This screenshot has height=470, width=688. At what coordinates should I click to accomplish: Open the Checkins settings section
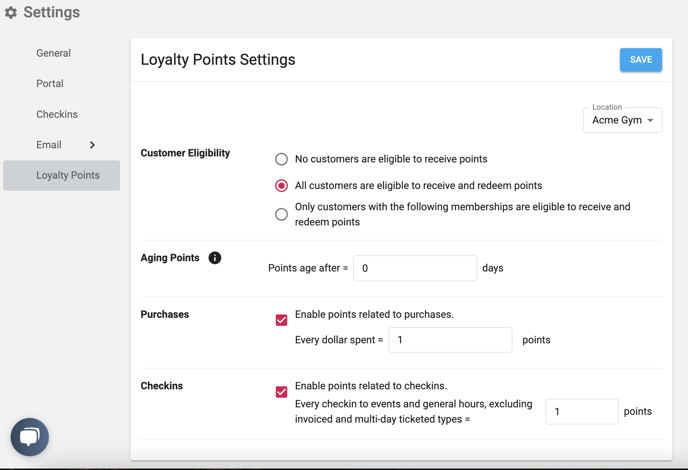click(57, 114)
